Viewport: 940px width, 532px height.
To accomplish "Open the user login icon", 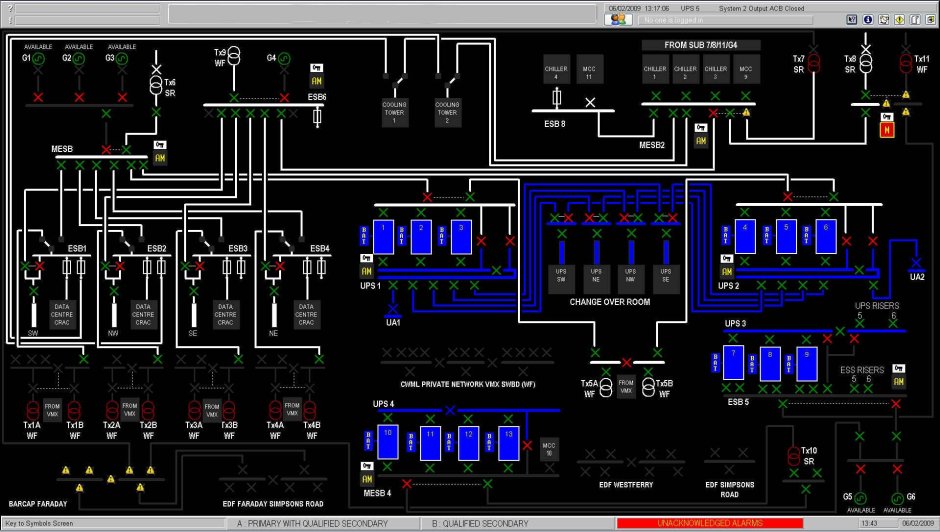I will coord(618,19).
